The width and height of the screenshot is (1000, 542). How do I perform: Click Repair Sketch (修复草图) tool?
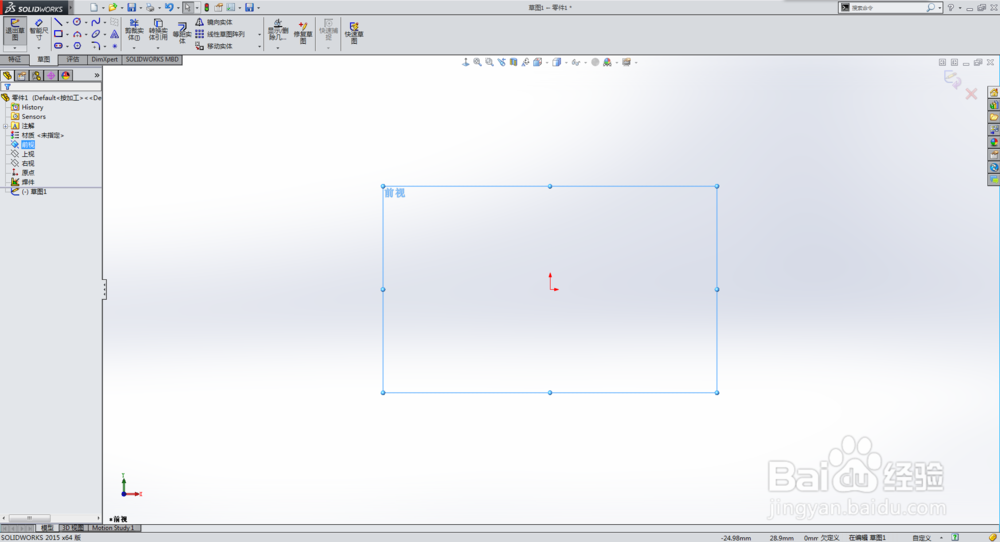[303, 31]
